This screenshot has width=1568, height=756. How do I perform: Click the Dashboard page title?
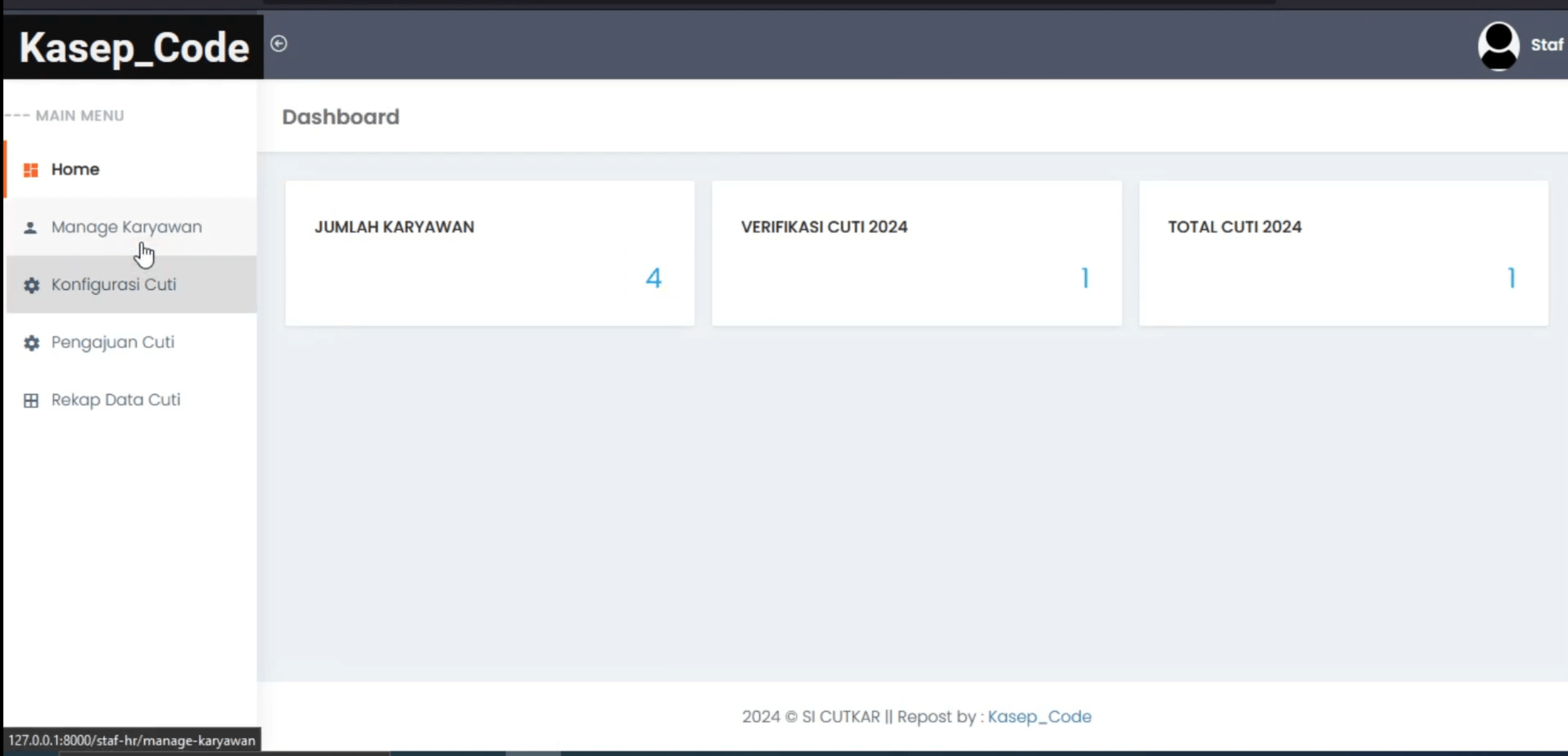(x=341, y=117)
